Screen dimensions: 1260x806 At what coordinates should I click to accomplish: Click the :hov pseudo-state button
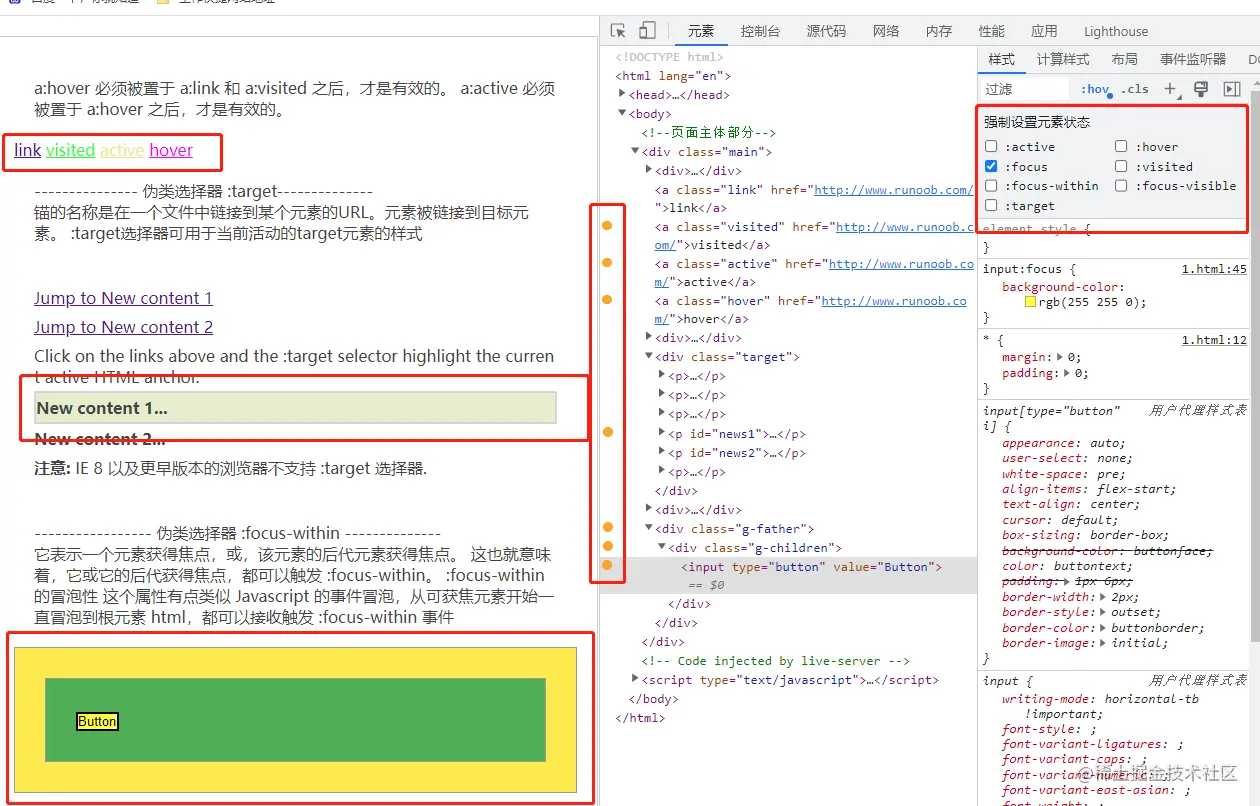pos(1094,88)
